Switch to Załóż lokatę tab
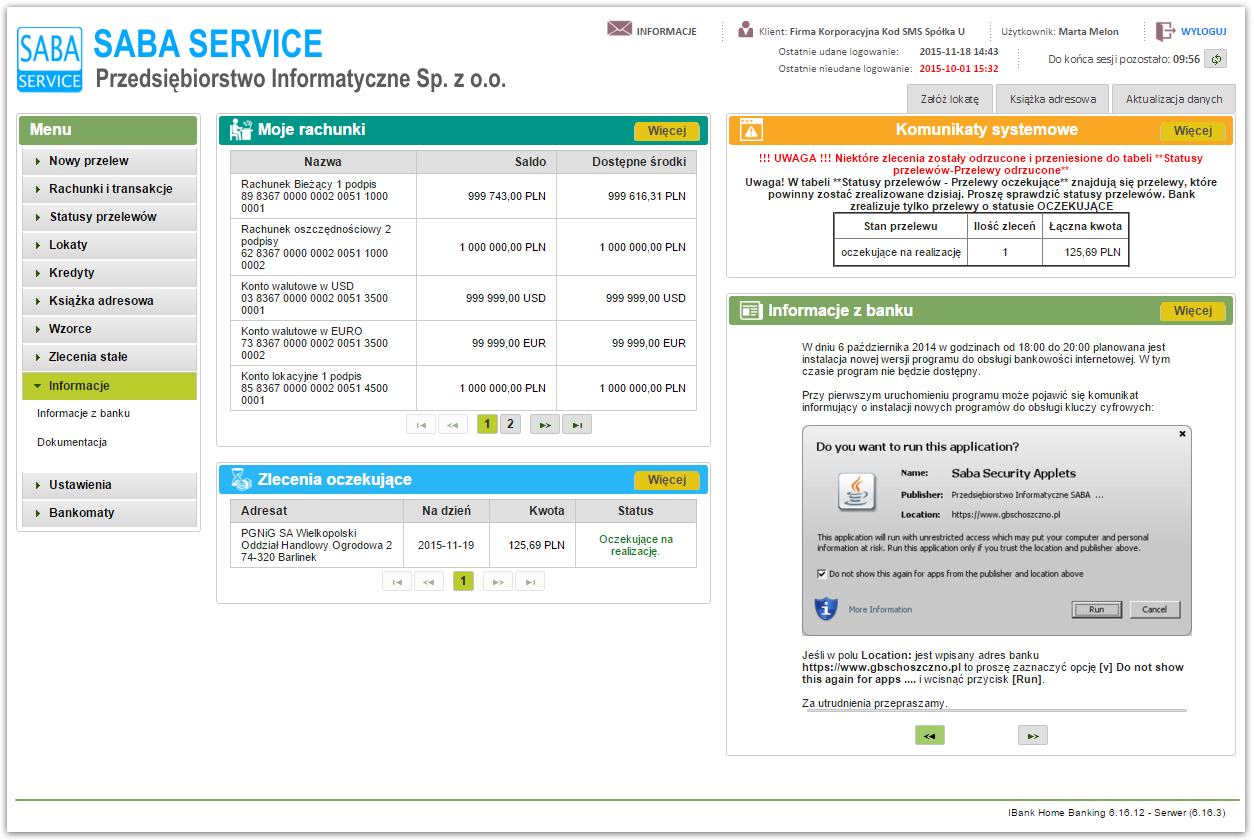This screenshot has width=1254, height=840. point(950,99)
